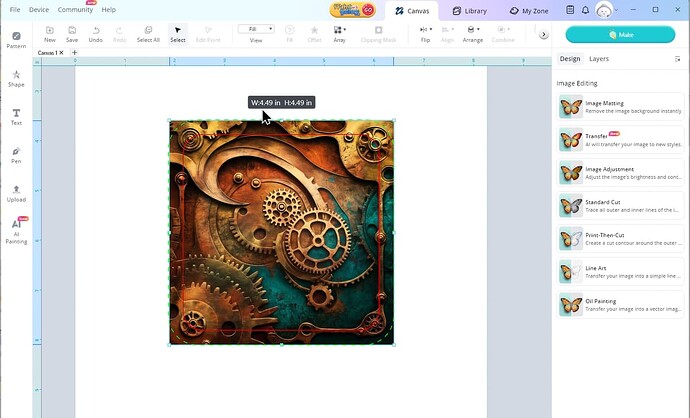Launch the AI Painting tool

16,229
